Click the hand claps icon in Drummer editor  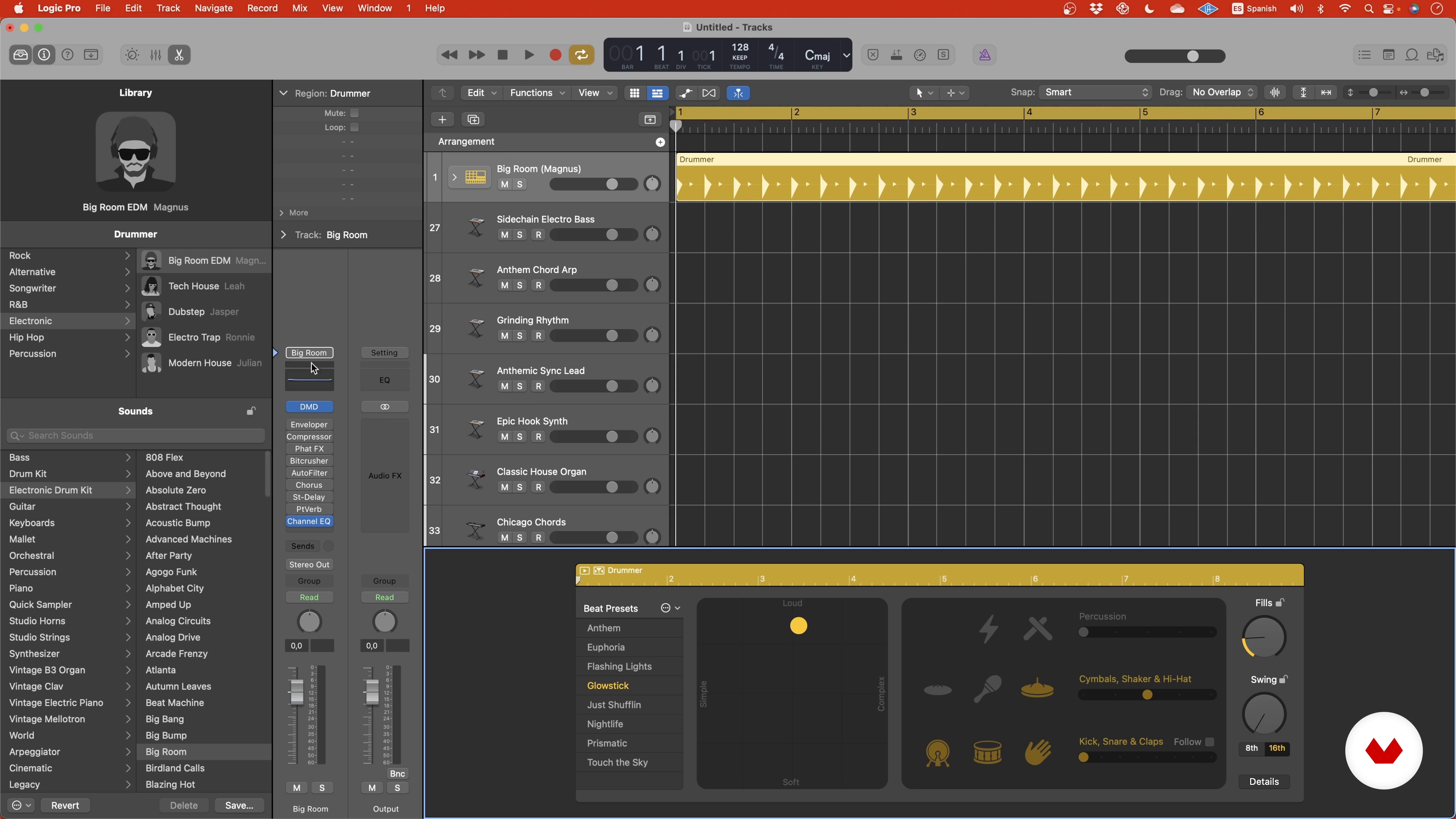[1038, 752]
